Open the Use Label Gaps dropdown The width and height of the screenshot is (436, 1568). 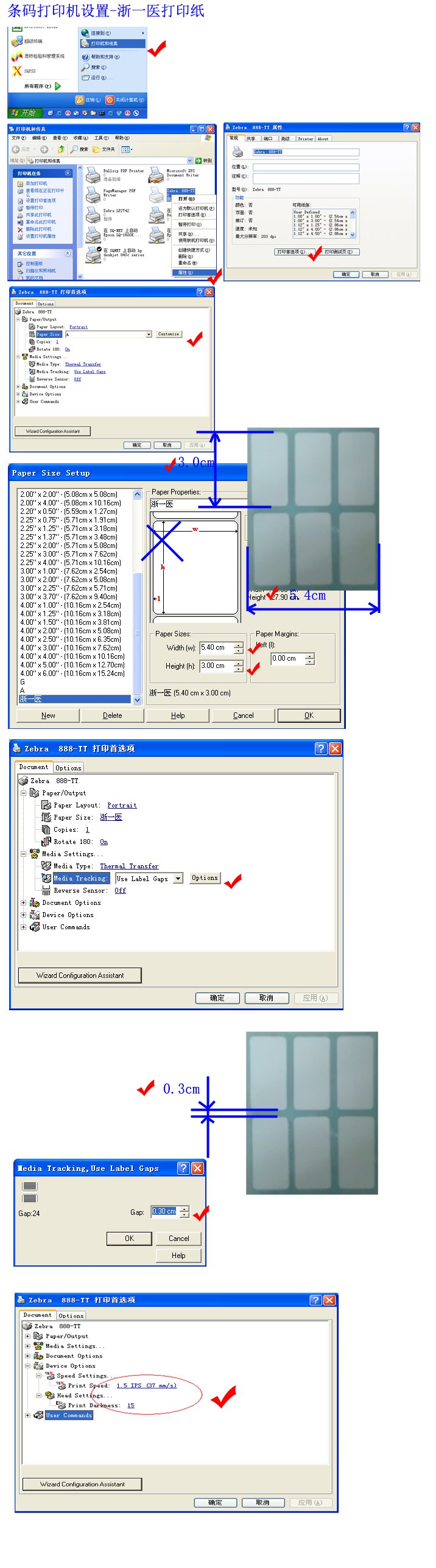(178, 878)
